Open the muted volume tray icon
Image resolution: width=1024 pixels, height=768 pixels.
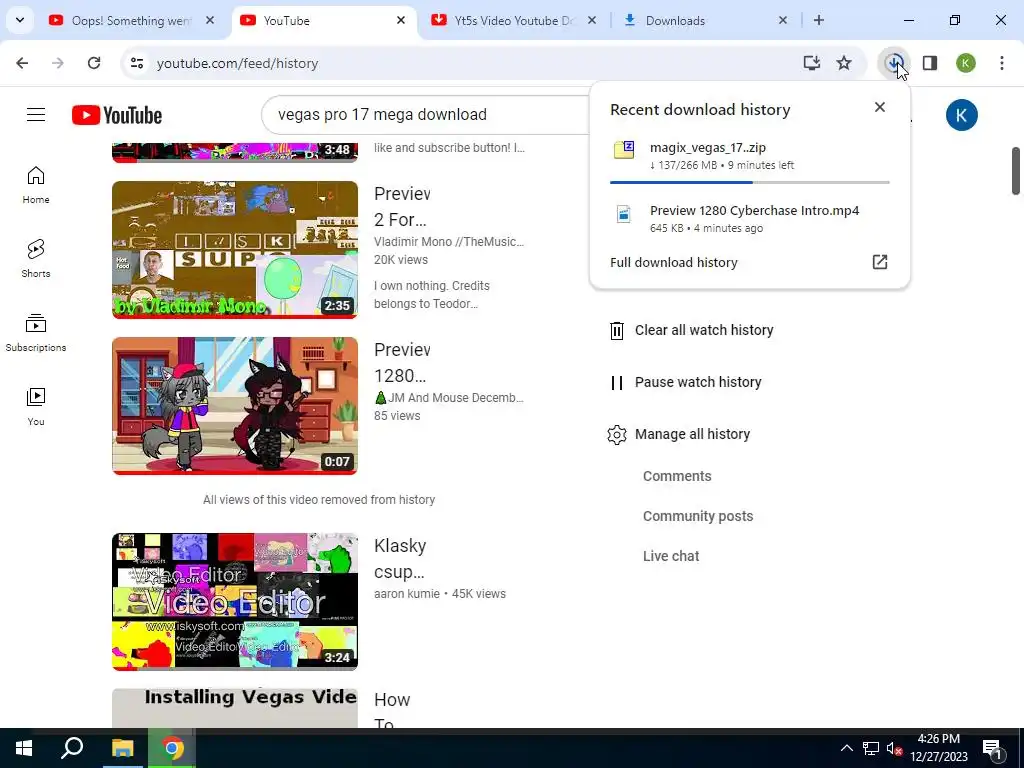(895, 748)
